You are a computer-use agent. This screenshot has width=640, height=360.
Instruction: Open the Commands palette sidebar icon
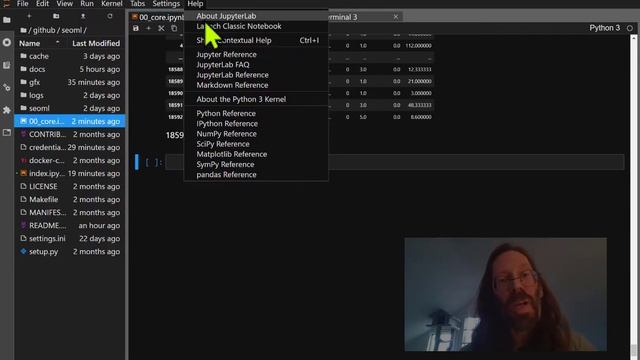coord(7,65)
